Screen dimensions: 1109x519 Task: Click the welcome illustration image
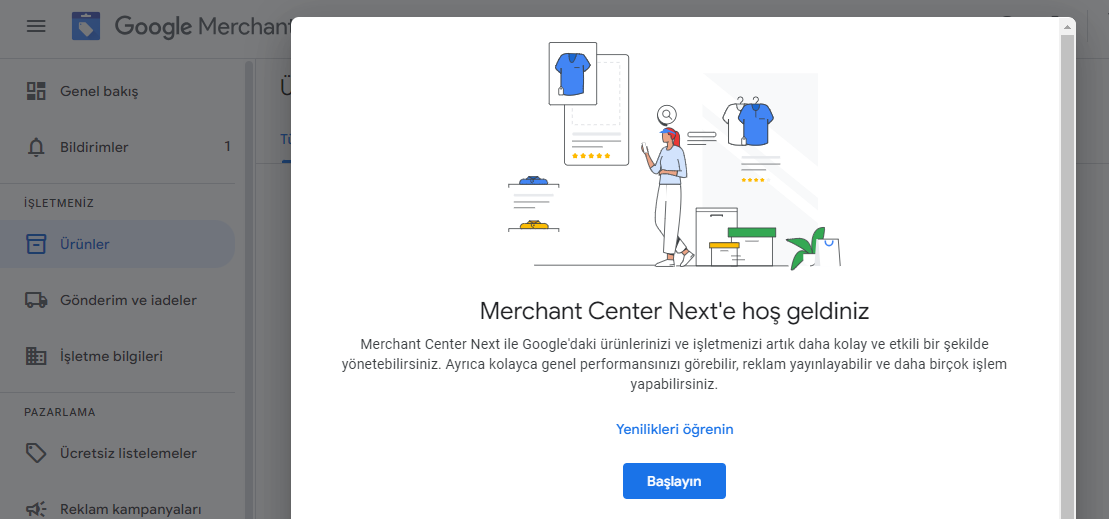coord(674,154)
